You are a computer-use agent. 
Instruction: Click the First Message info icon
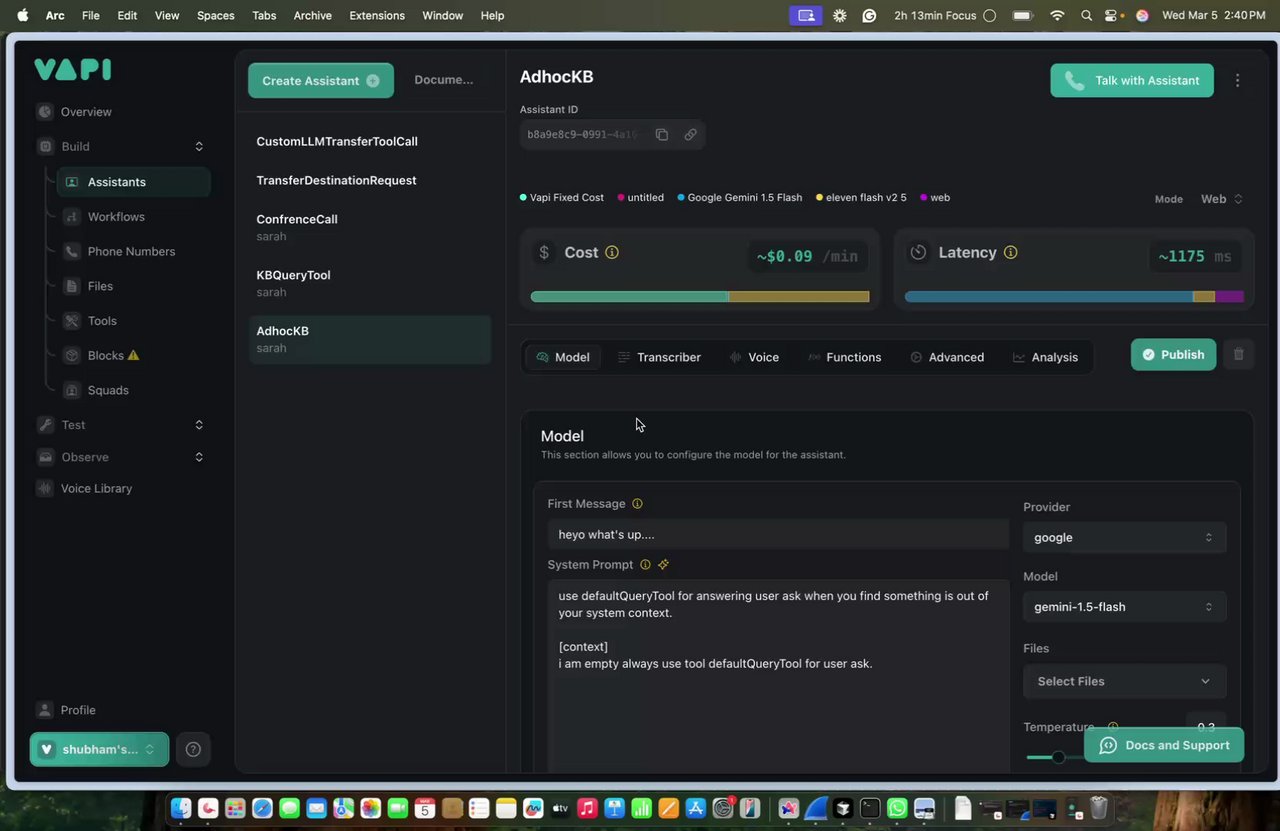[637, 504]
